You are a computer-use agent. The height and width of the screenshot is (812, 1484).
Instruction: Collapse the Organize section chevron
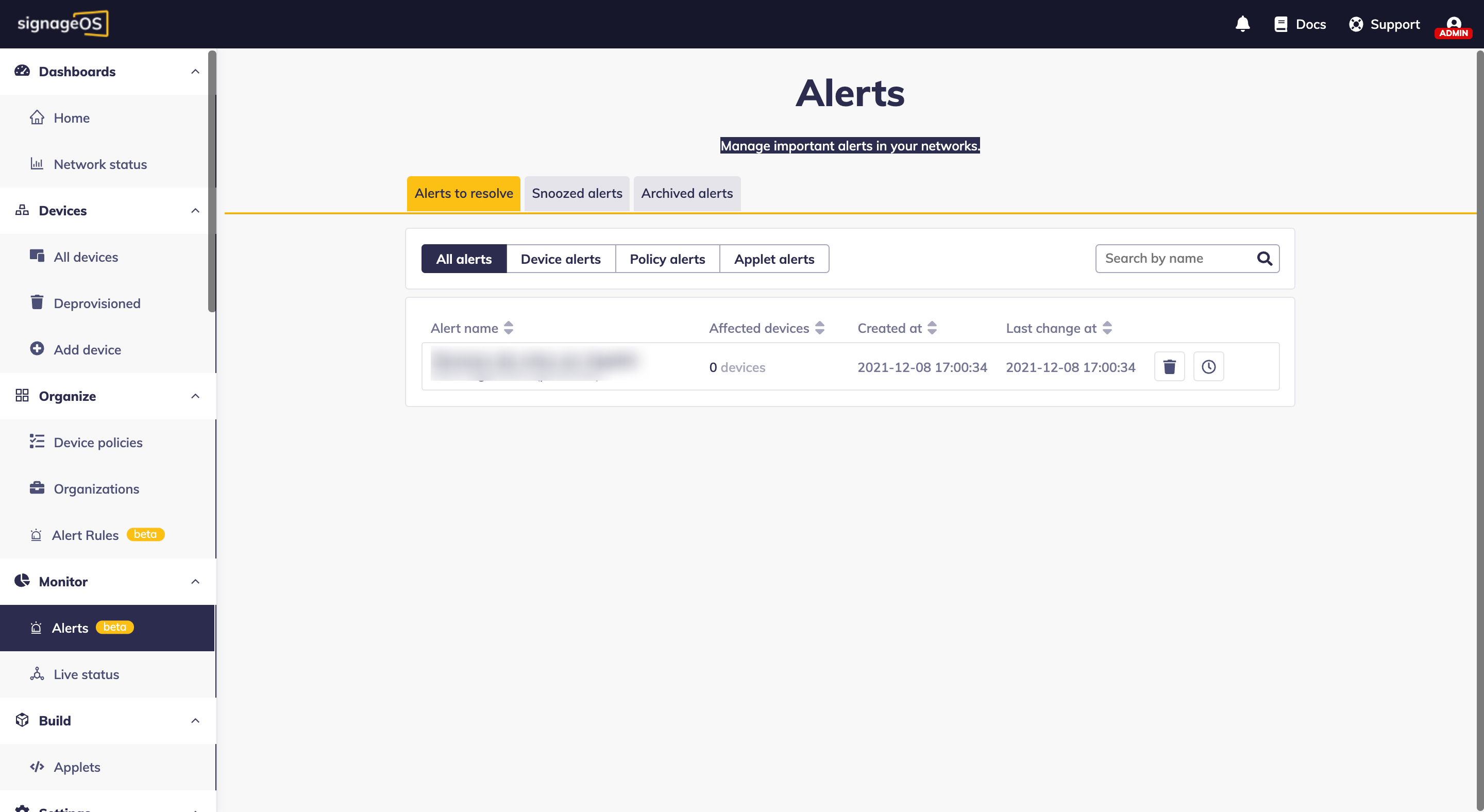click(x=195, y=396)
